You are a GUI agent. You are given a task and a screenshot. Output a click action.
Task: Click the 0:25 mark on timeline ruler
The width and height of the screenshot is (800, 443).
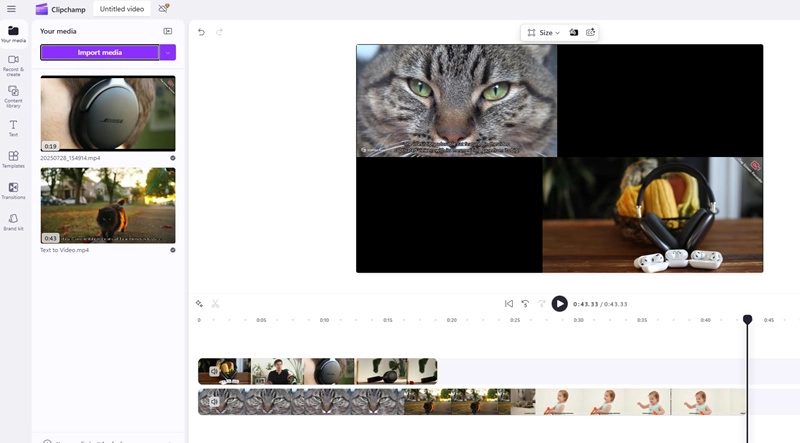coord(515,320)
